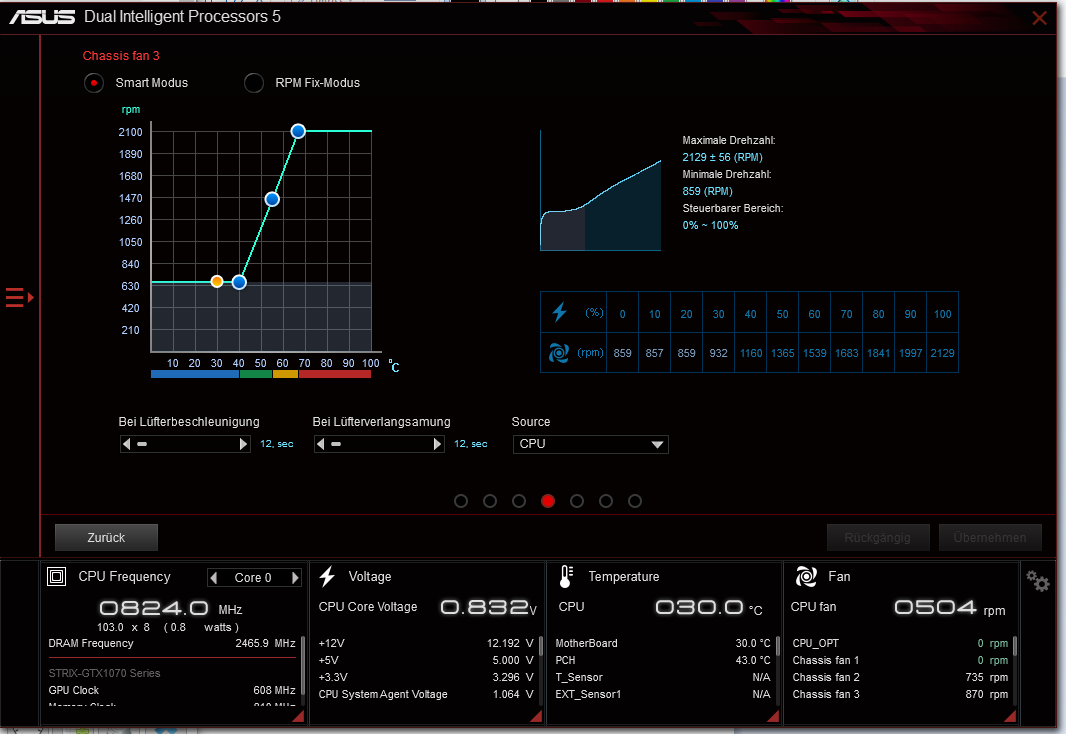Screen dimensions: 1066x734
Task: Switch to previous core with left arrow
Action: [x=214, y=578]
